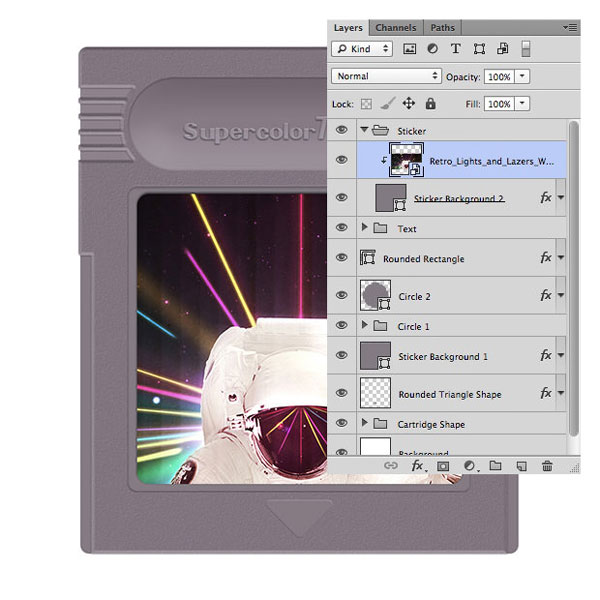Add layer mask icon

point(443,466)
